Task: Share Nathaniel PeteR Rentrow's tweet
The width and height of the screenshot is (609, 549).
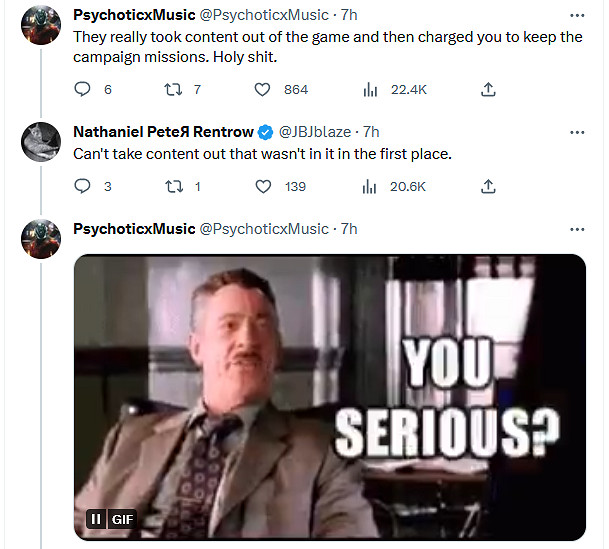Action: click(488, 186)
